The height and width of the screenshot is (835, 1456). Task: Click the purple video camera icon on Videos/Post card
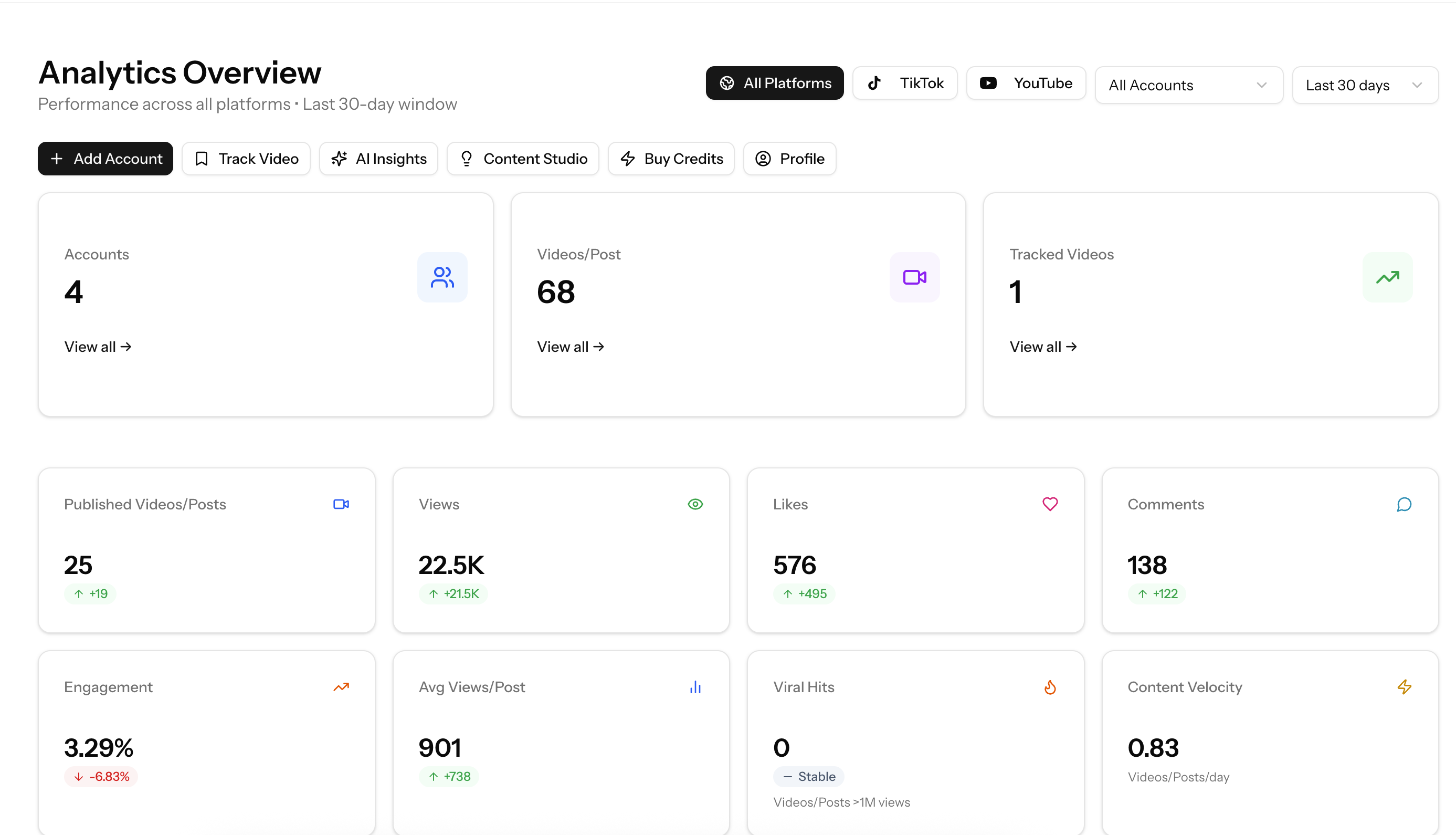click(x=914, y=277)
